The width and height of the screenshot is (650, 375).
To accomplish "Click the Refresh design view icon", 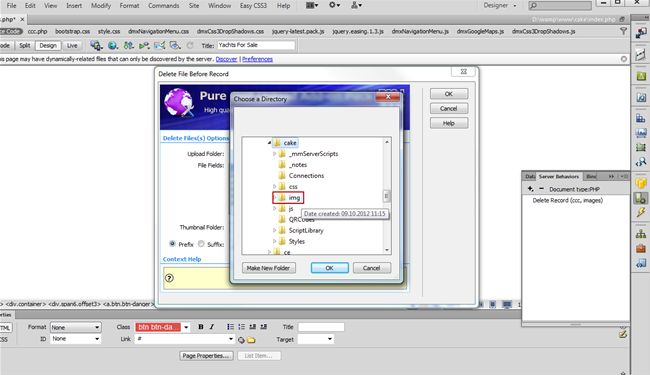I will pyautogui.click(x=190, y=46).
